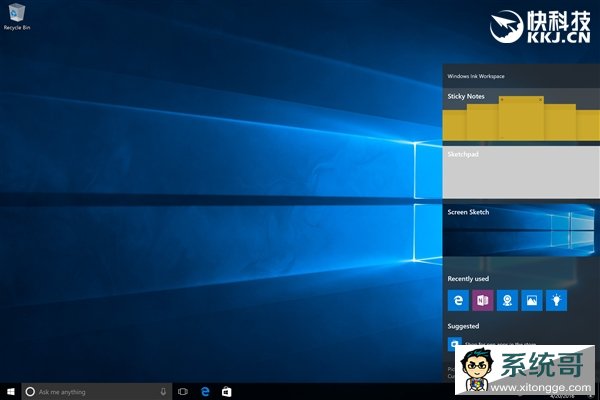The height and width of the screenshot is (400, 600).
Task: Click the Store icon under Suggested
Action: [455, 343]
